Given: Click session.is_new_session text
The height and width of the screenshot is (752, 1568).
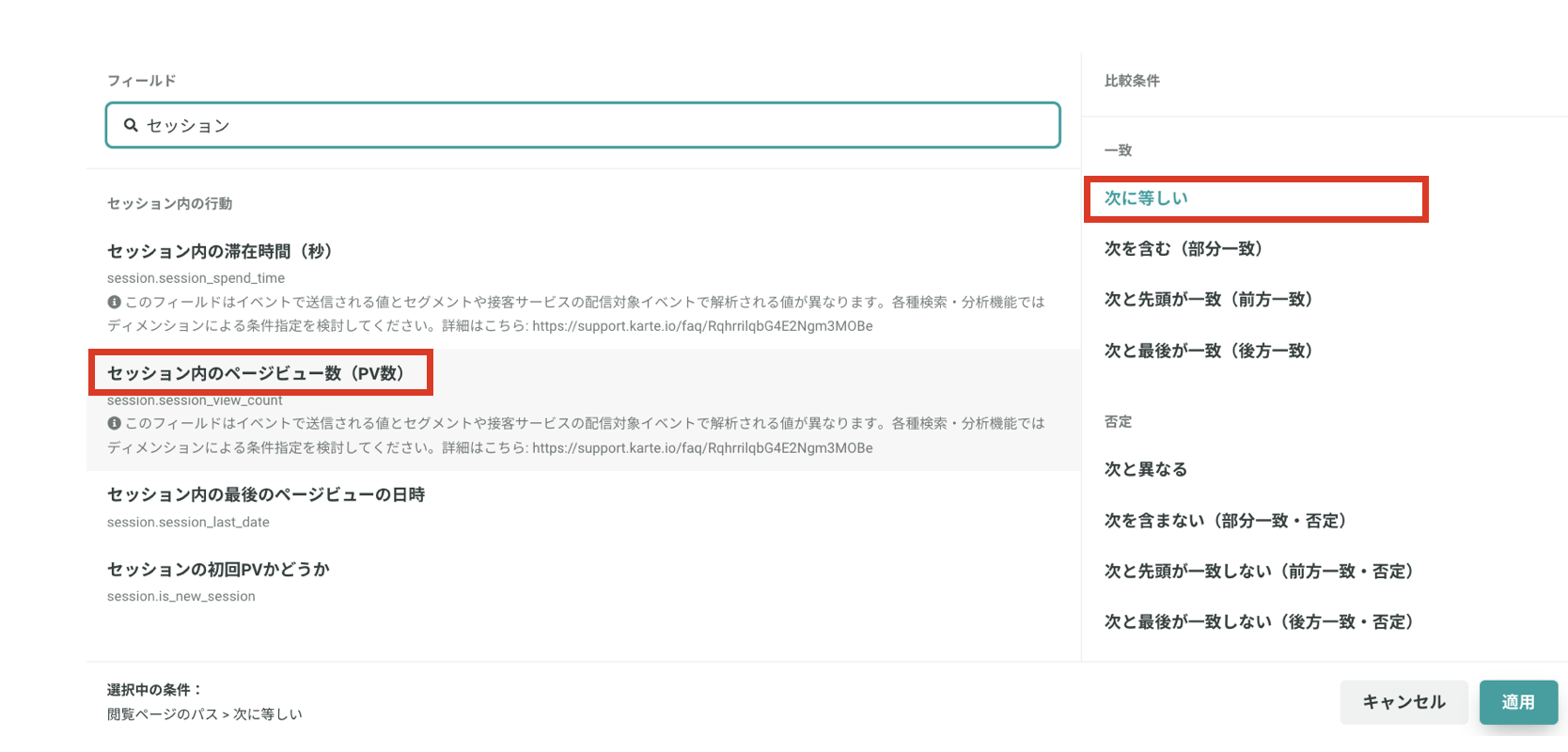Looking at the screenshot, I should coord(181,596).
